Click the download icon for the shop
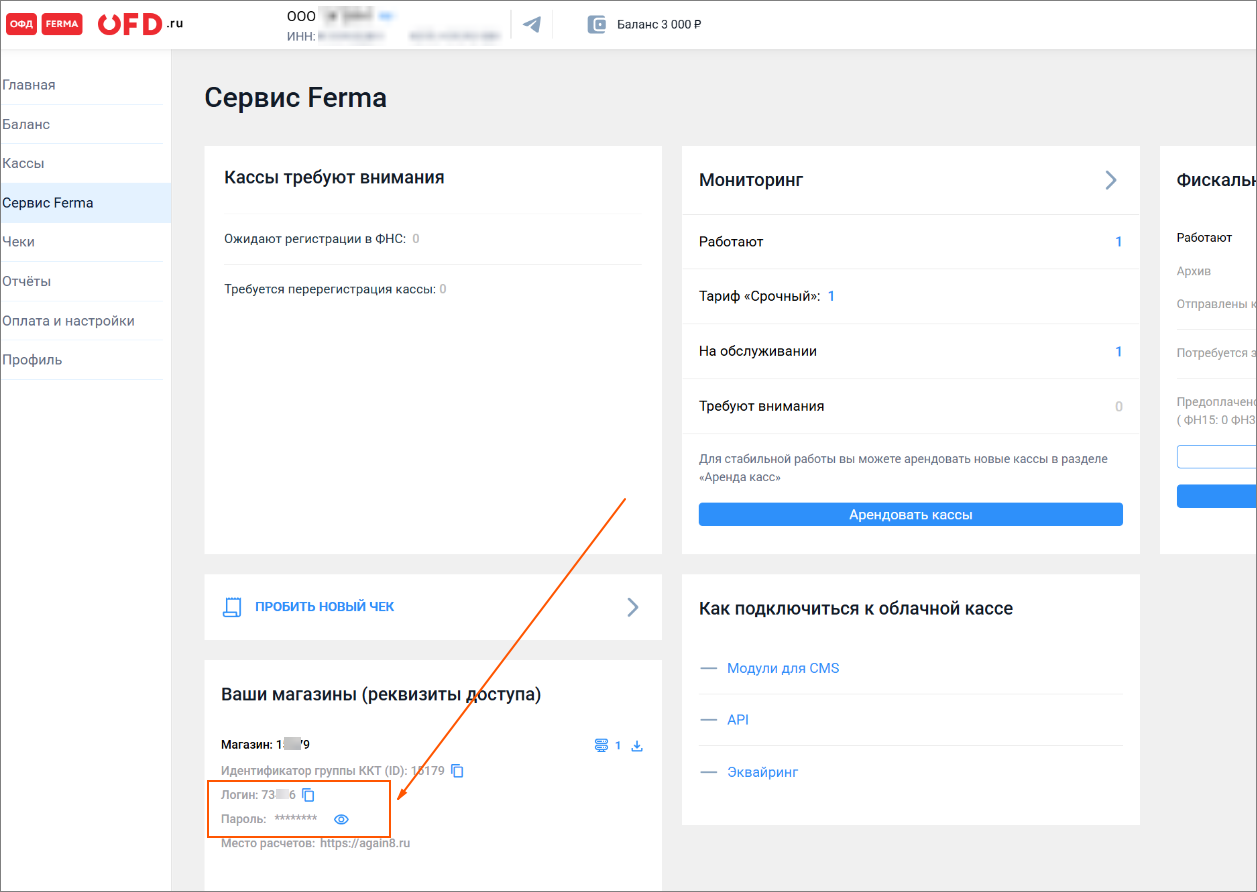Viewport: 1257px width, 892px height. point(637,746)
